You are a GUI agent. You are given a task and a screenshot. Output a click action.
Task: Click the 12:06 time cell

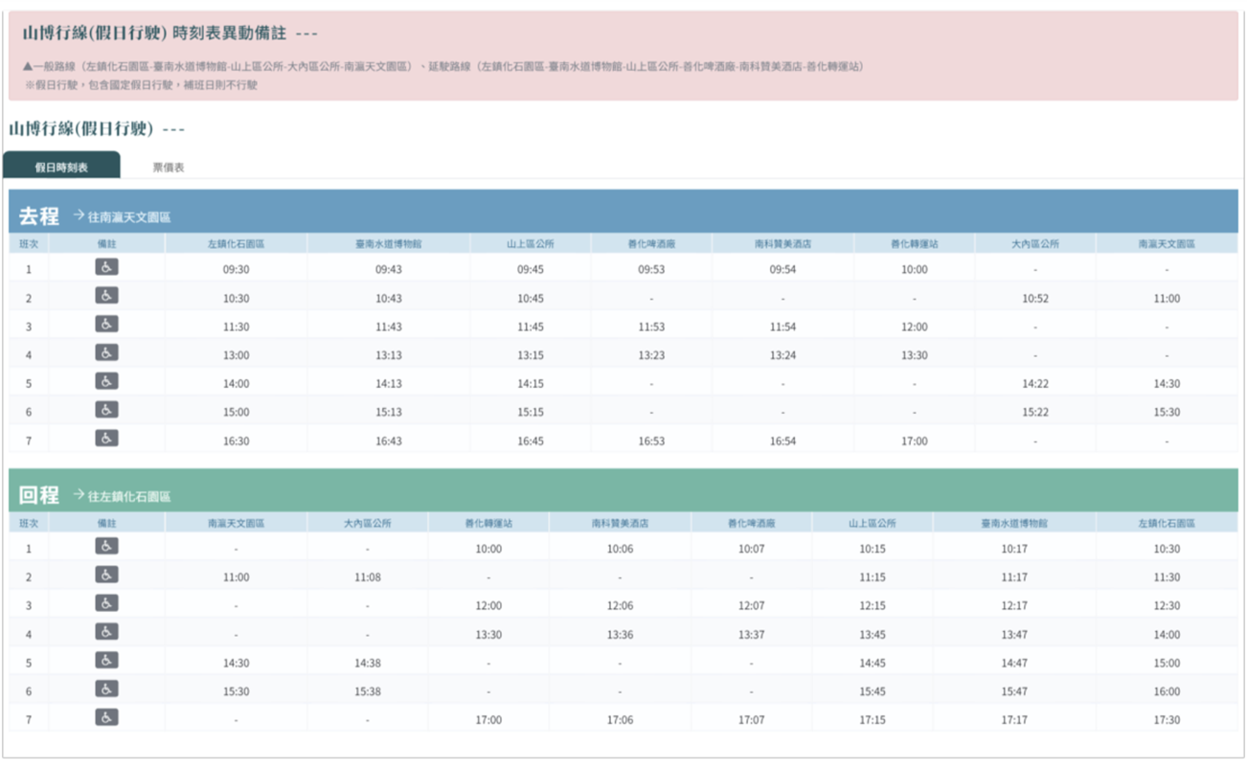click(x=620, y=606)
